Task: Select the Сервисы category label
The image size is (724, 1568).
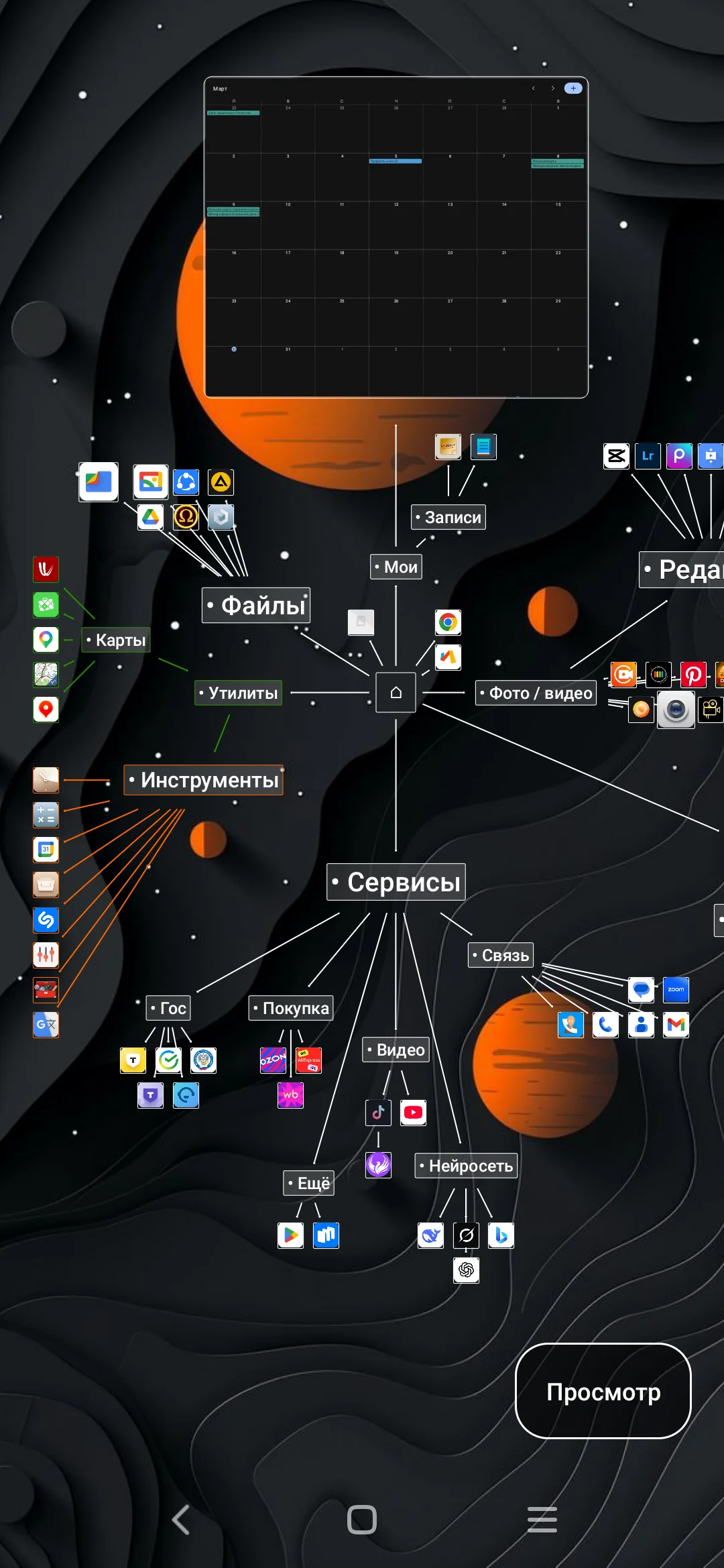Action: click(x=396, y=882)
